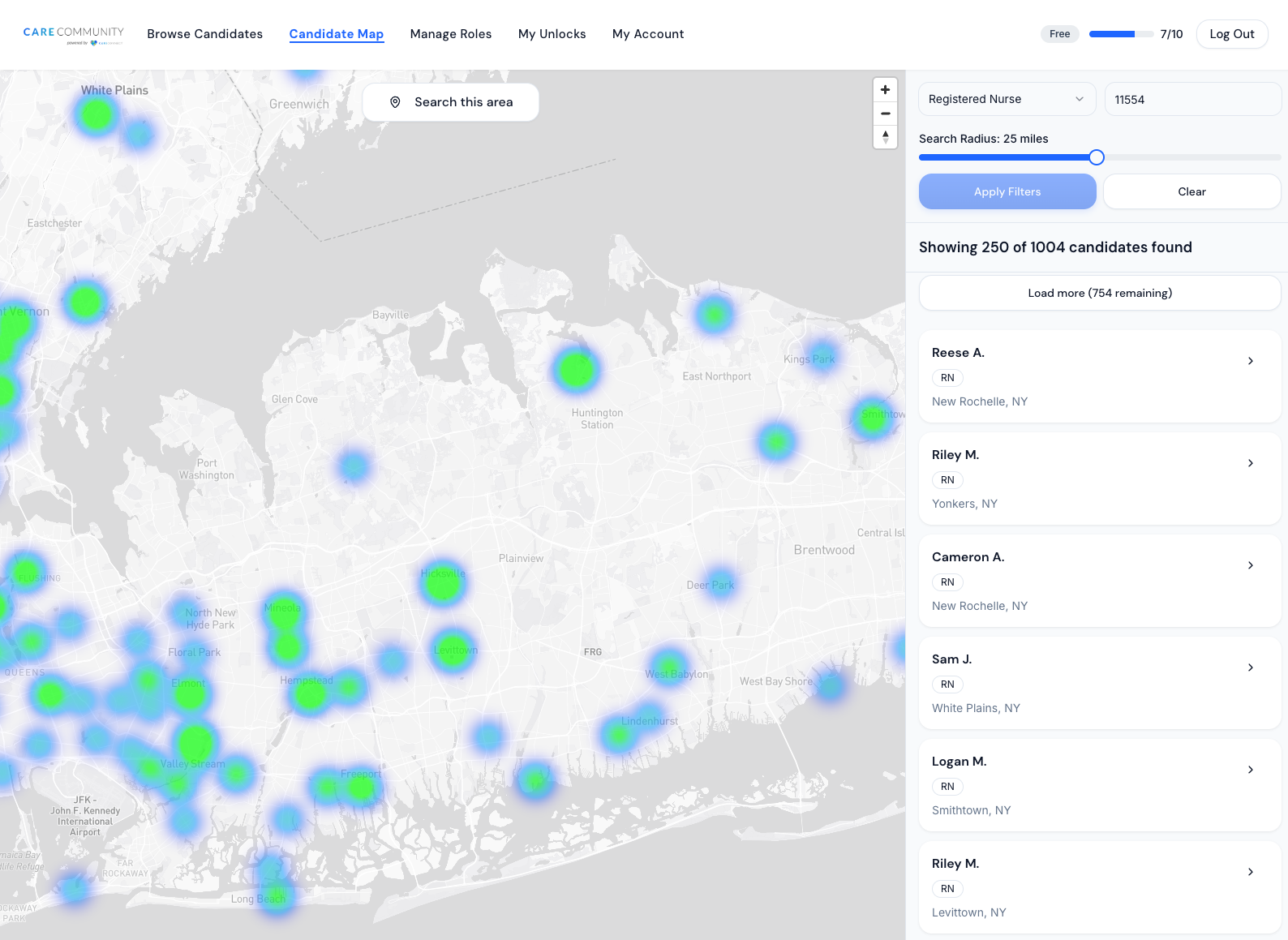Viewport: 1288px width, 940px height.
Task: Click the Search this area button
Action: (x=450, y=102)
